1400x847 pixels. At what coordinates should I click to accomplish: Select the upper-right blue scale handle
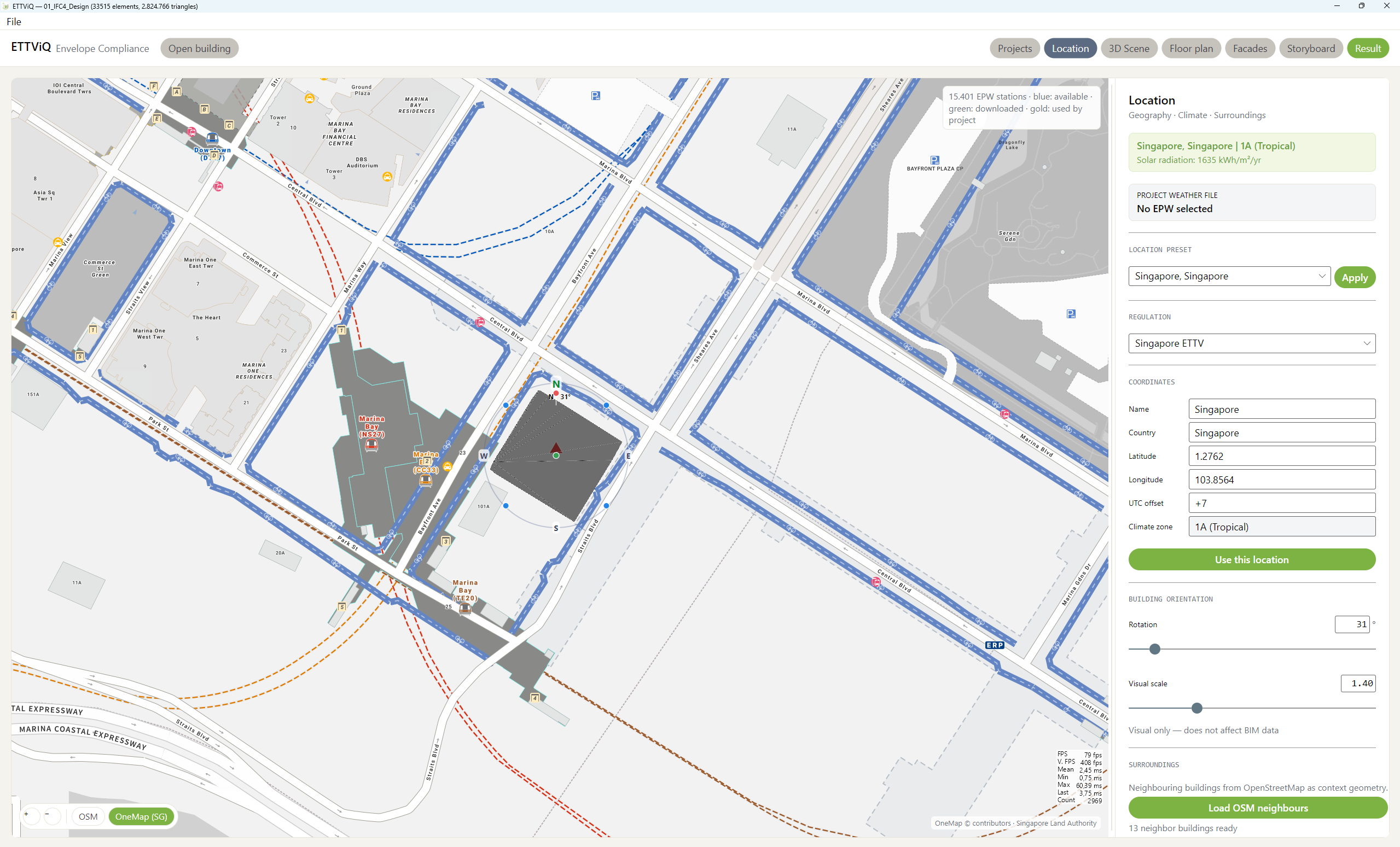tap(606, 405)
